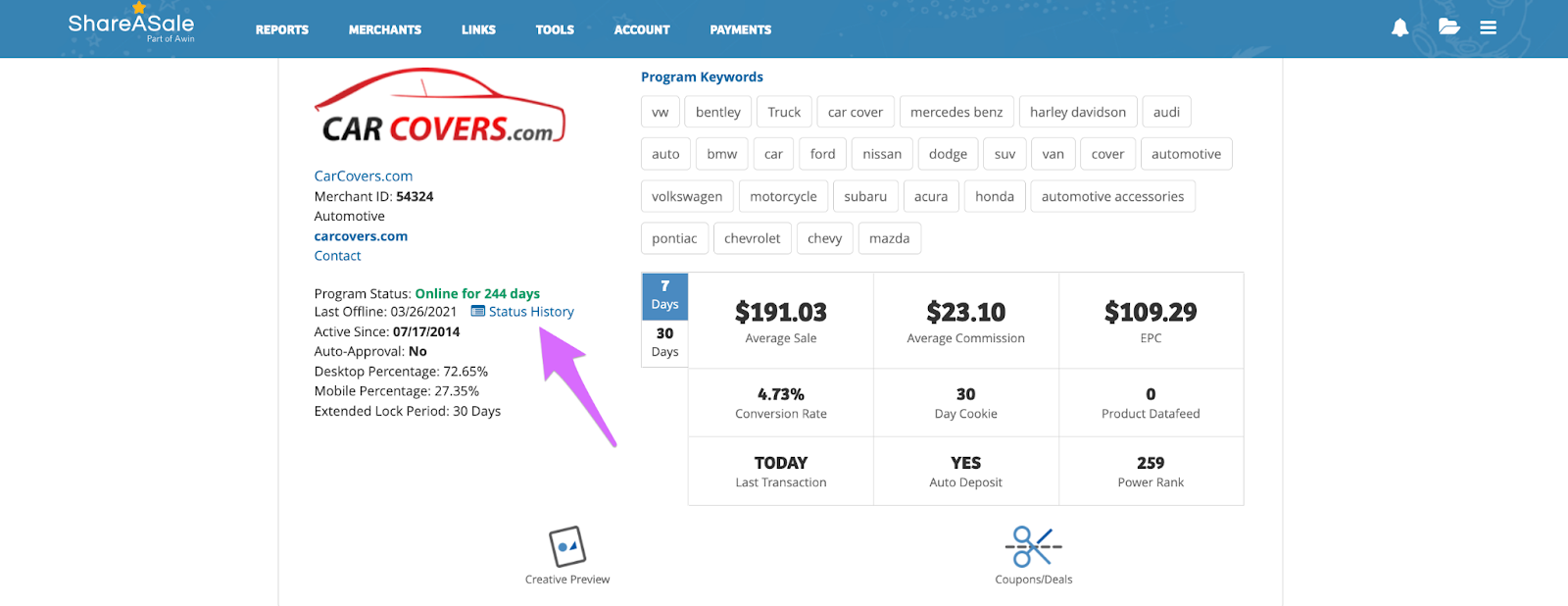Open the Tools menu
The height and width of the screenshot is (606, 1568).
pyautogui.click(x=555, y=29)
